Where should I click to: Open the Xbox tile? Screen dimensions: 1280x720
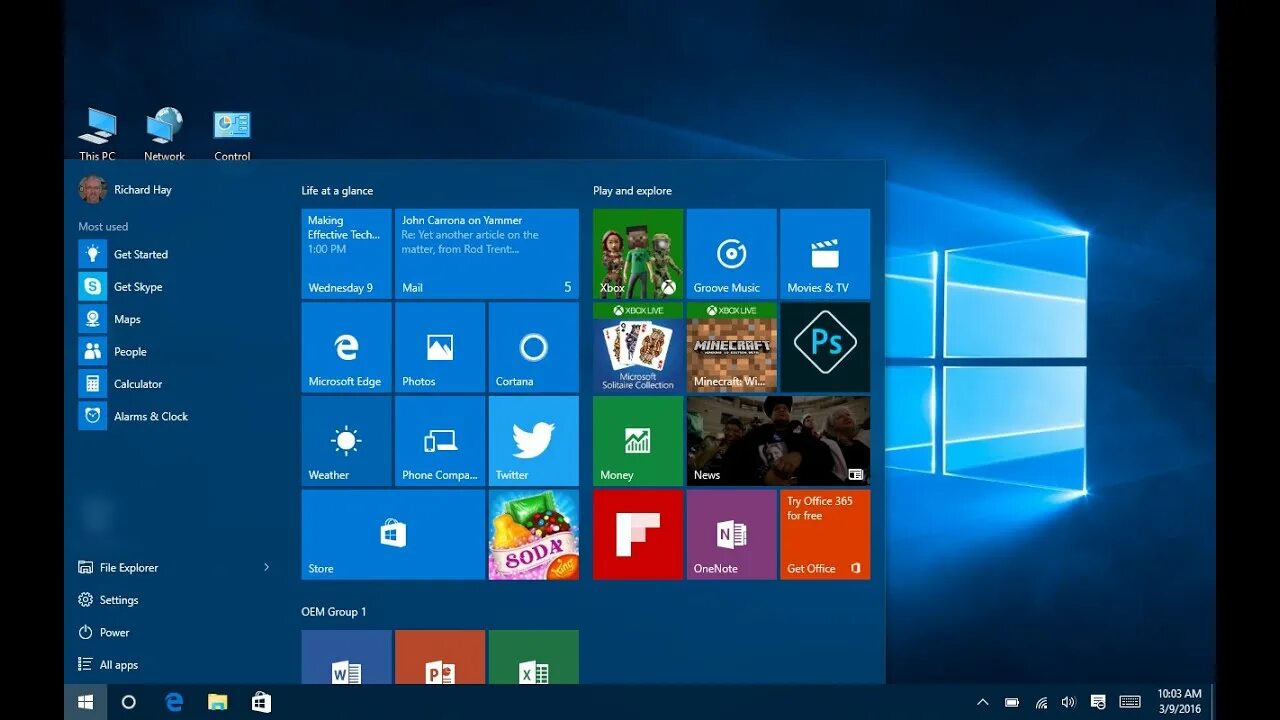click(638, 254)
